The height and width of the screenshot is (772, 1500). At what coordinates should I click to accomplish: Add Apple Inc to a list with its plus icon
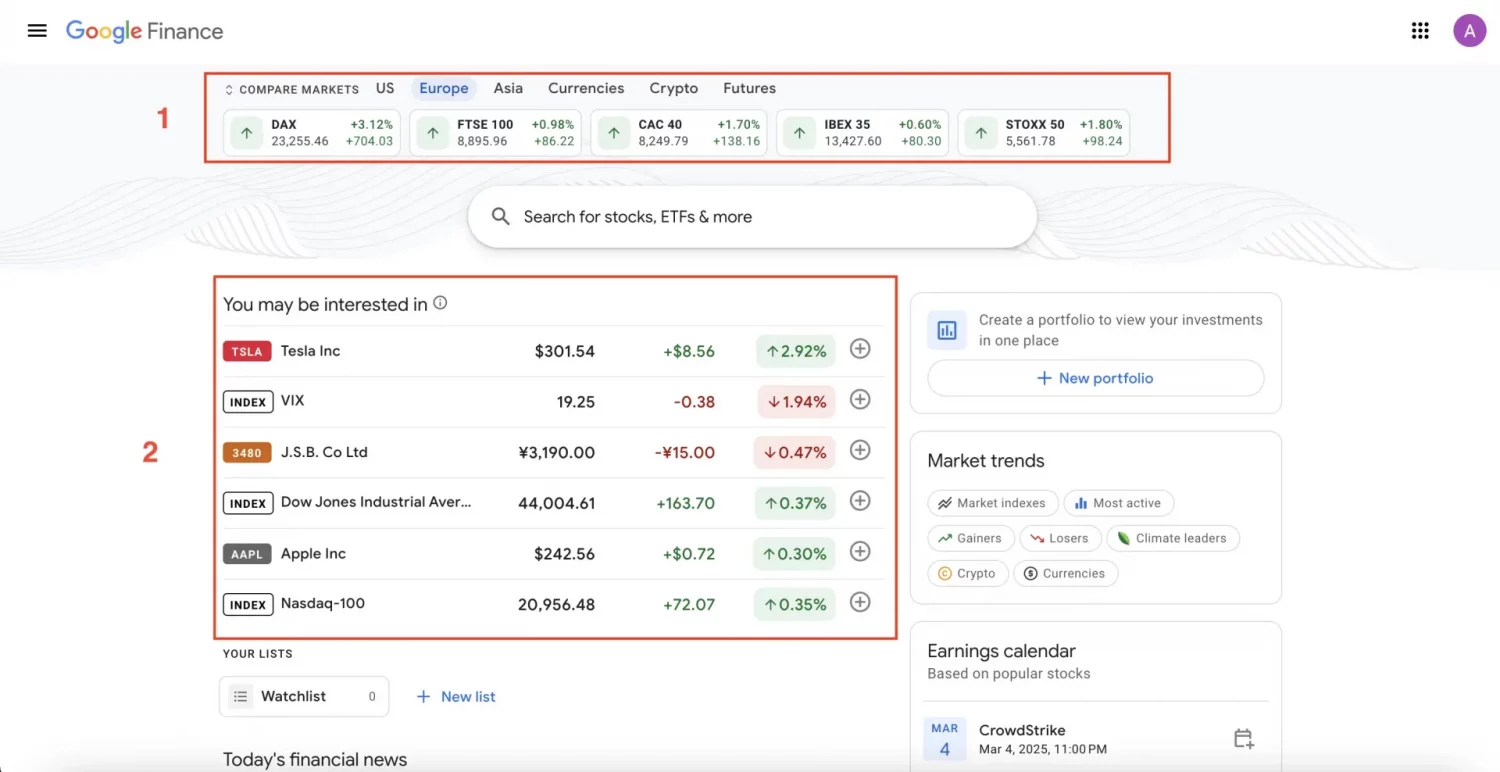[x=860, y=551]
